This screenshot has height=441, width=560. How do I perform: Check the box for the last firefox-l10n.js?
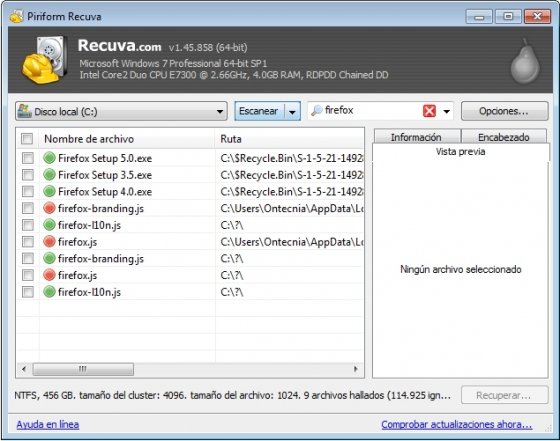28,292
